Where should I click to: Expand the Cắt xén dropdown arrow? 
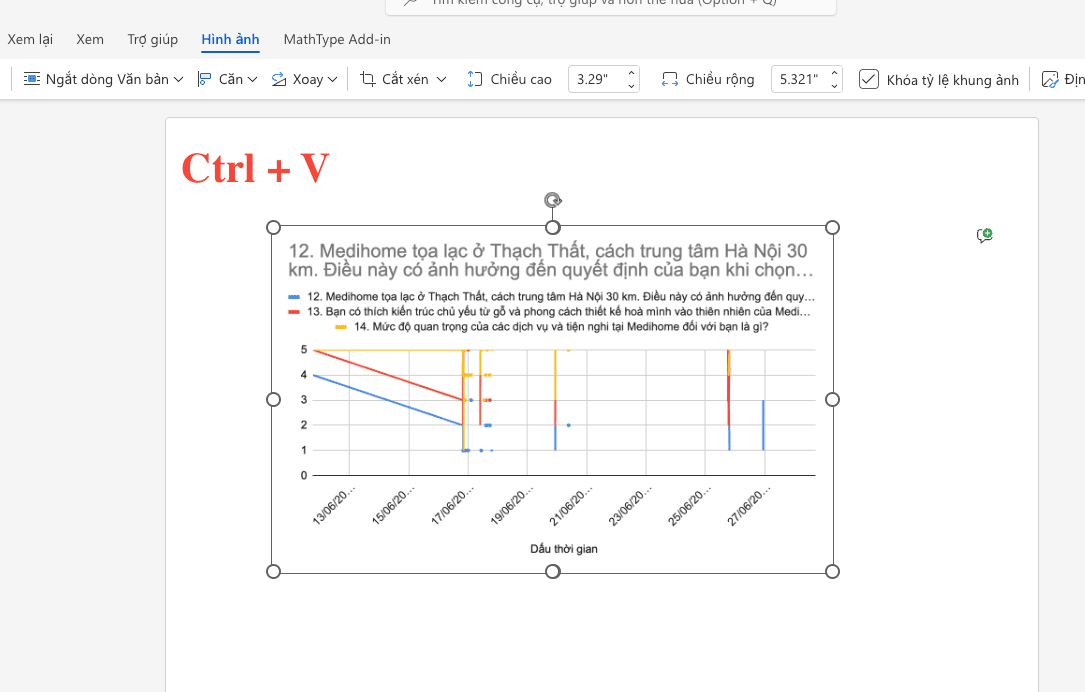[441, 80]
